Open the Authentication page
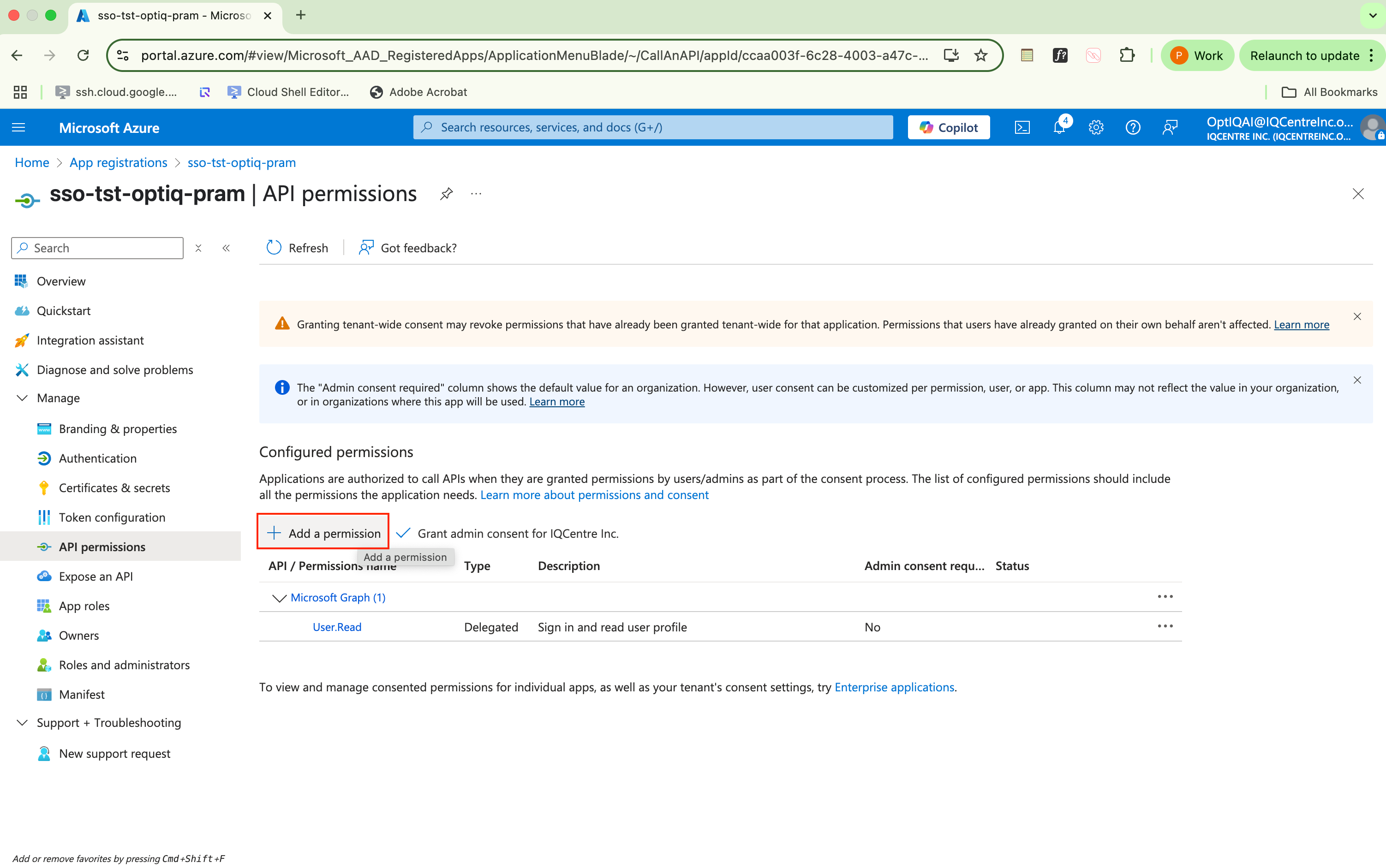The height and width of the screenshot is (868, 1386). tap(98, 458)
